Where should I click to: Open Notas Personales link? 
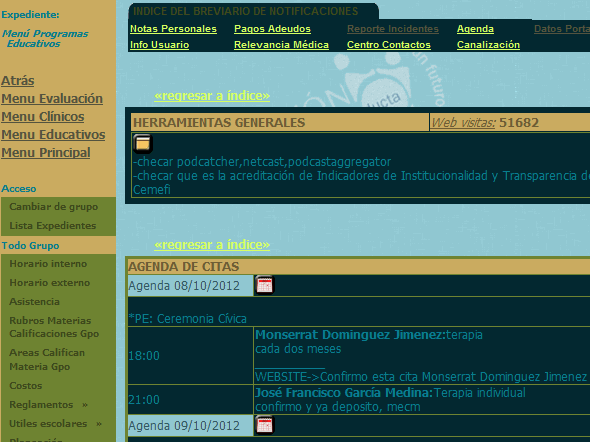173,29
